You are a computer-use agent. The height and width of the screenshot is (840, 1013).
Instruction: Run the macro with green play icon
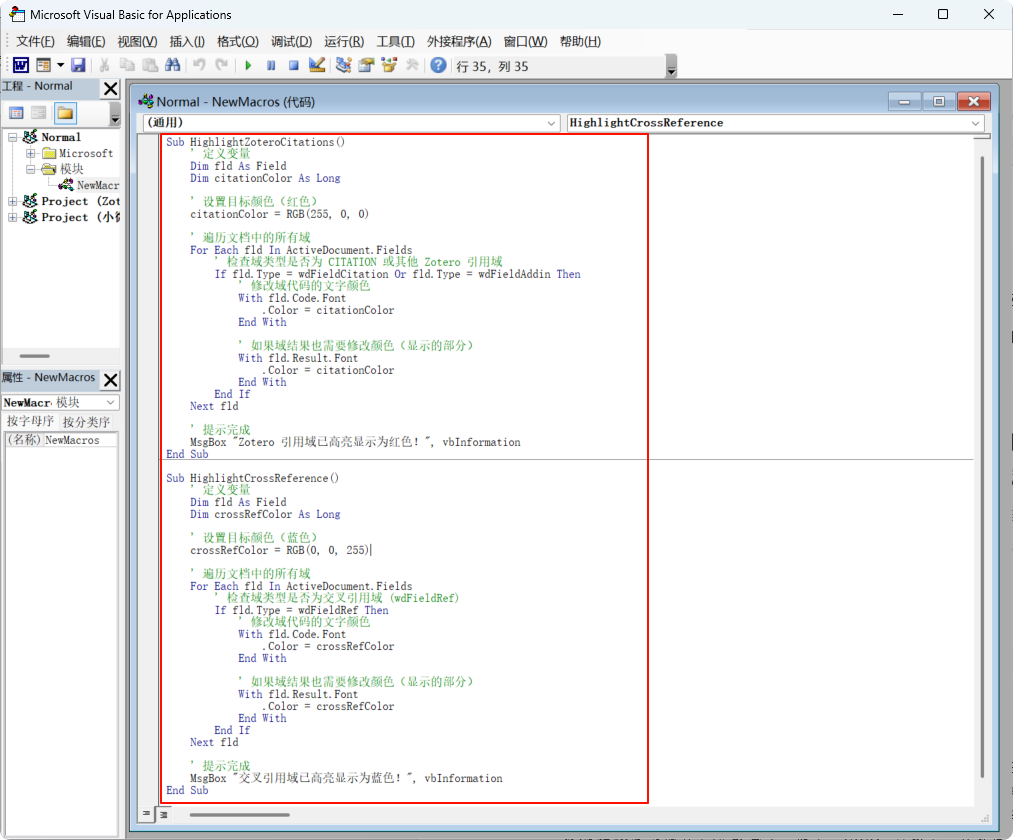[248, 65]
